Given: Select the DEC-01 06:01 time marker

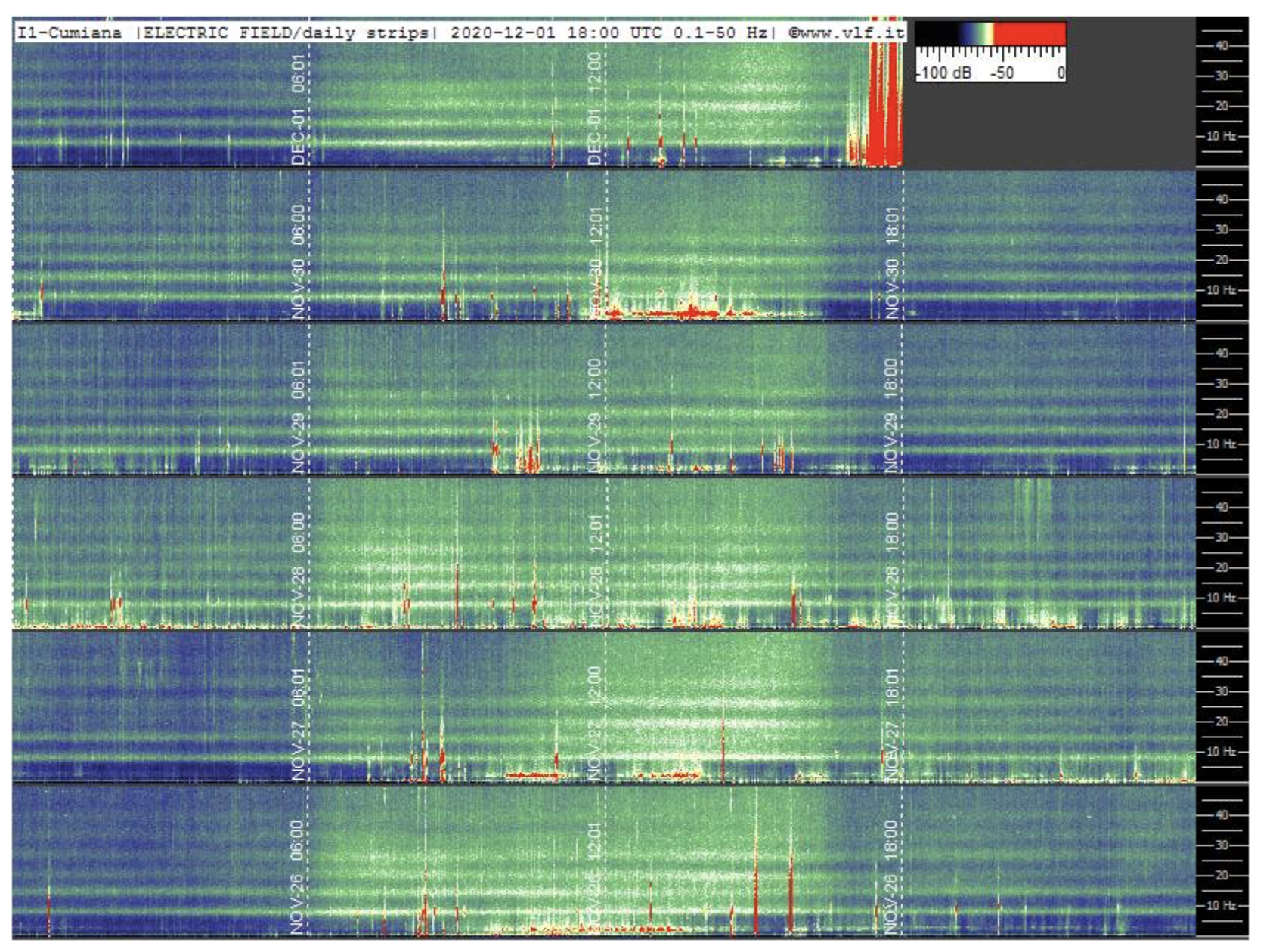Looking at the screenshot, I should pyautogui.click(x=299, y=108).
